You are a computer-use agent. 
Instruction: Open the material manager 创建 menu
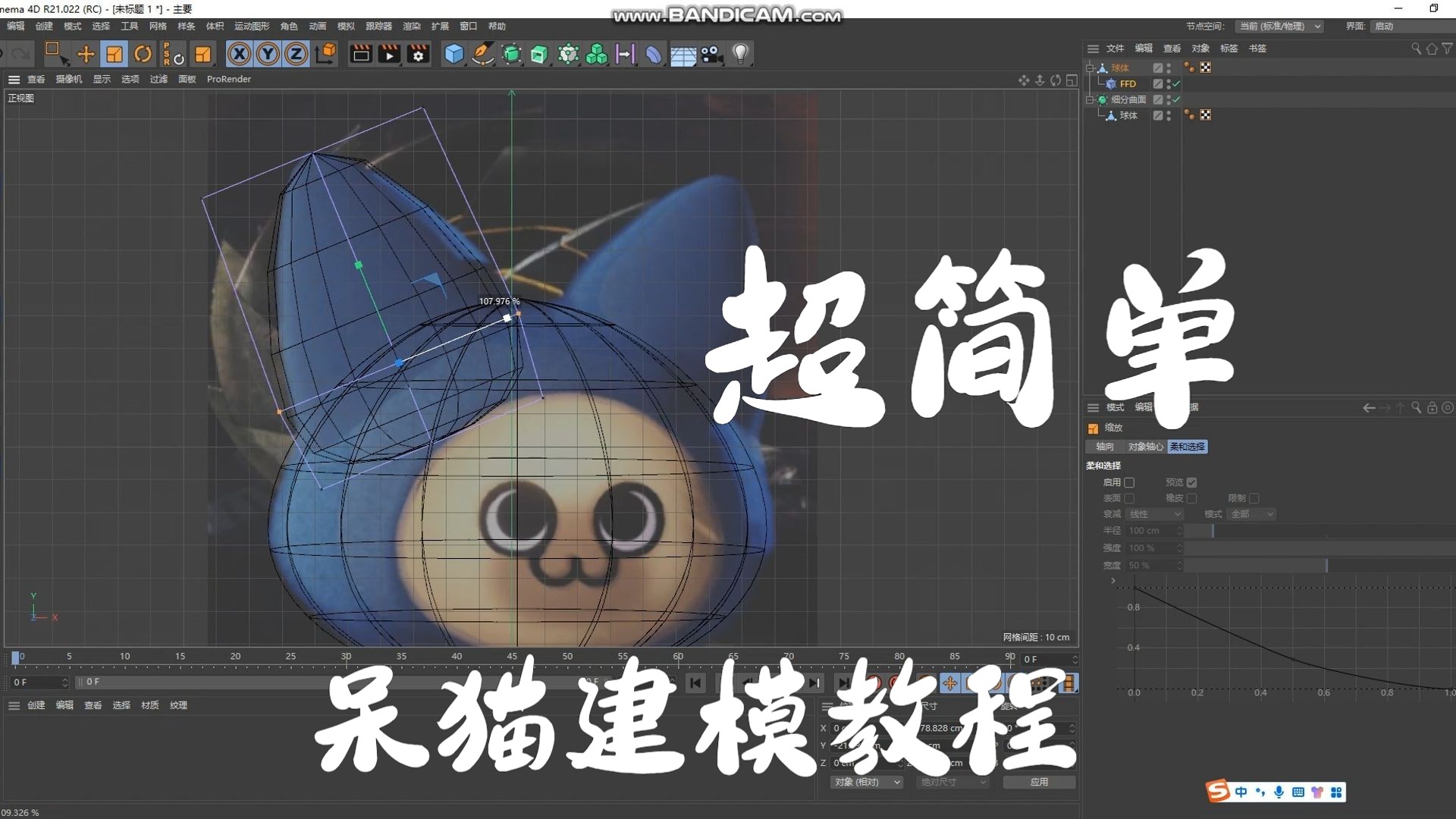(36, 705)
